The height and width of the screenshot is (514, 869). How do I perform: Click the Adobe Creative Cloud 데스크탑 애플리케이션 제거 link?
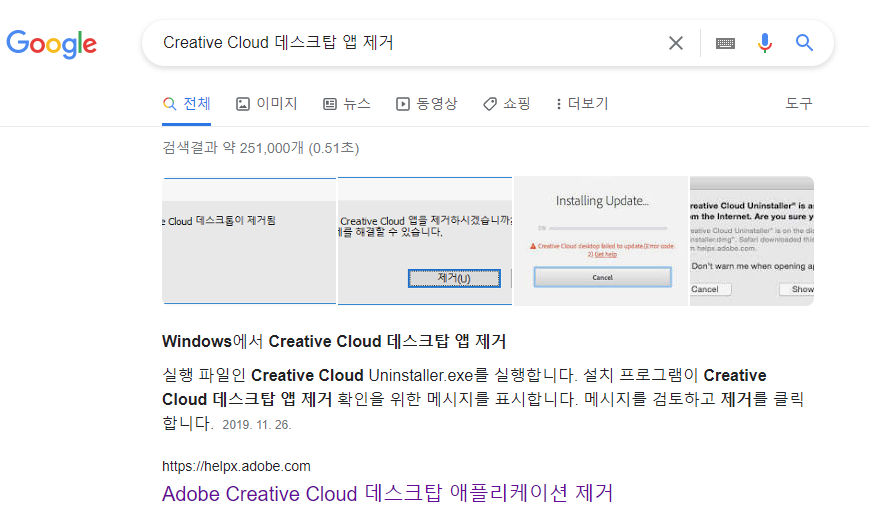click(387, 493)
